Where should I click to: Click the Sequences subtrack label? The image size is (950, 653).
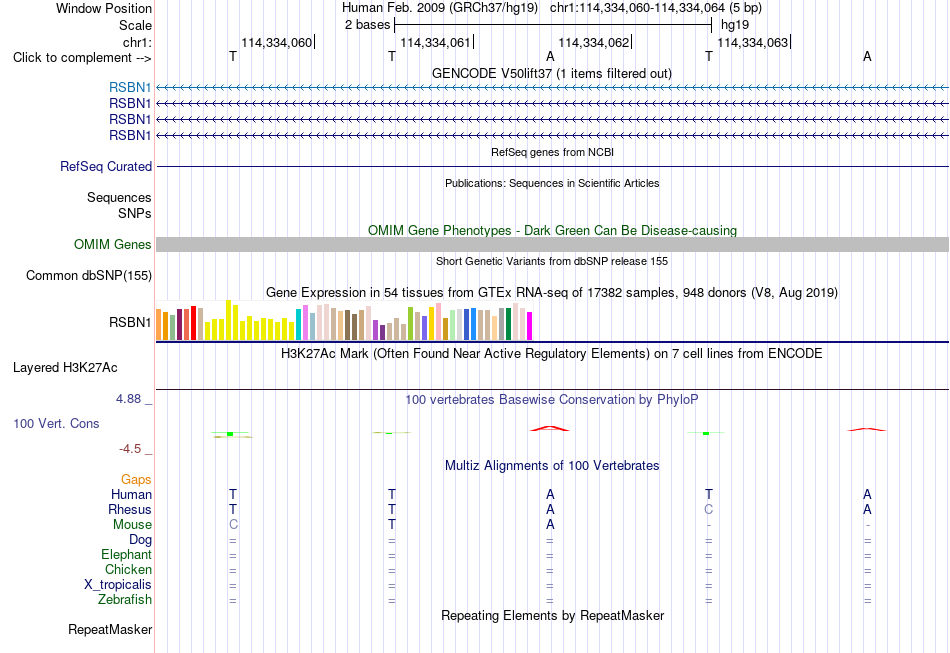click(x=119, y=197)
